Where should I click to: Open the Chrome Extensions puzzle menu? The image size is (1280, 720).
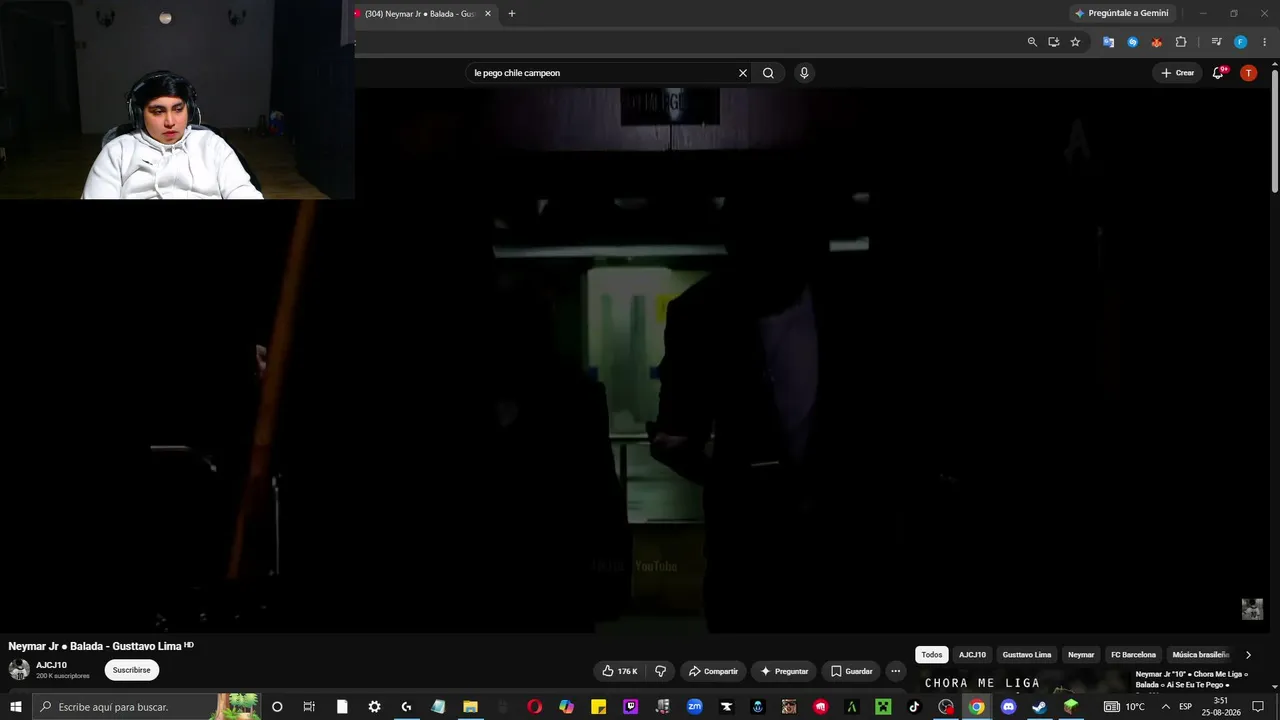click(x=1181, y=42)
